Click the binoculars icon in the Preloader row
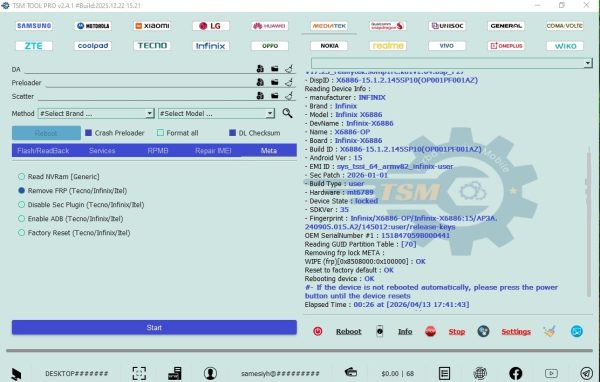The image size is (600, 382). pos(260,82)
